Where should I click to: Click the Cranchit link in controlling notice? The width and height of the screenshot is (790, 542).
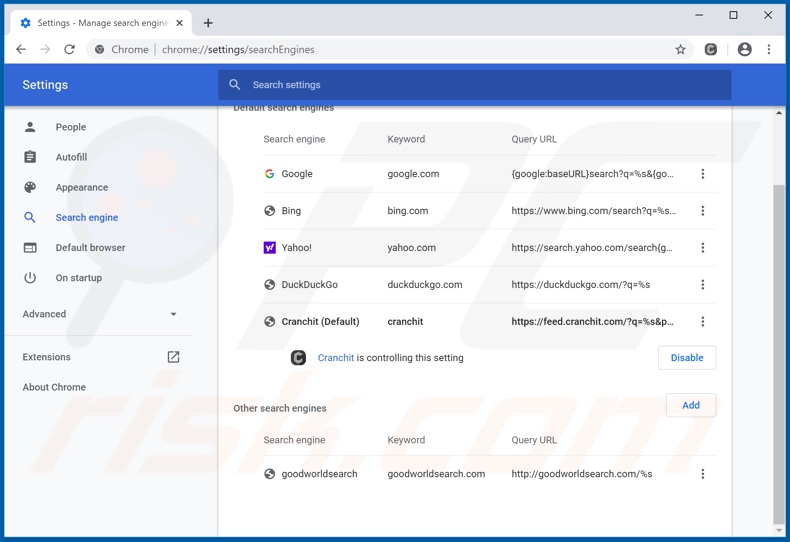(336, 358)
